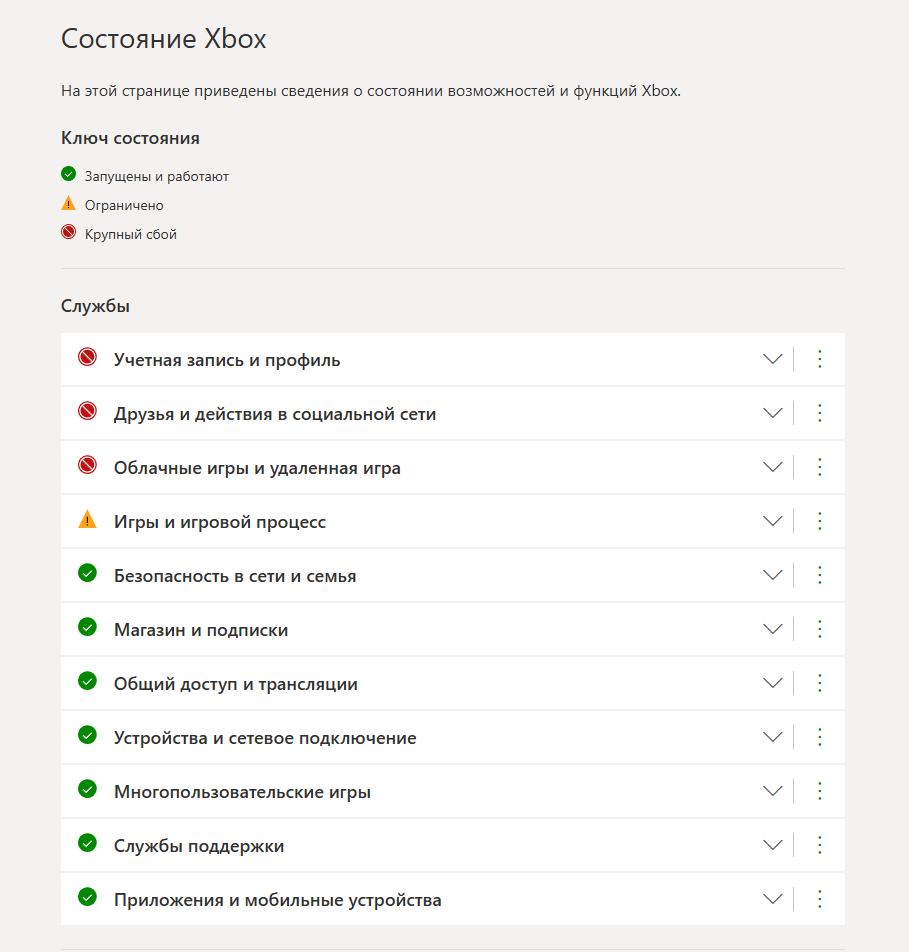The height and width of the screenshot is (952, 909).
Task: Expand Друзья и действия в социальной сети chevron
Action: (x=772, y=413)
